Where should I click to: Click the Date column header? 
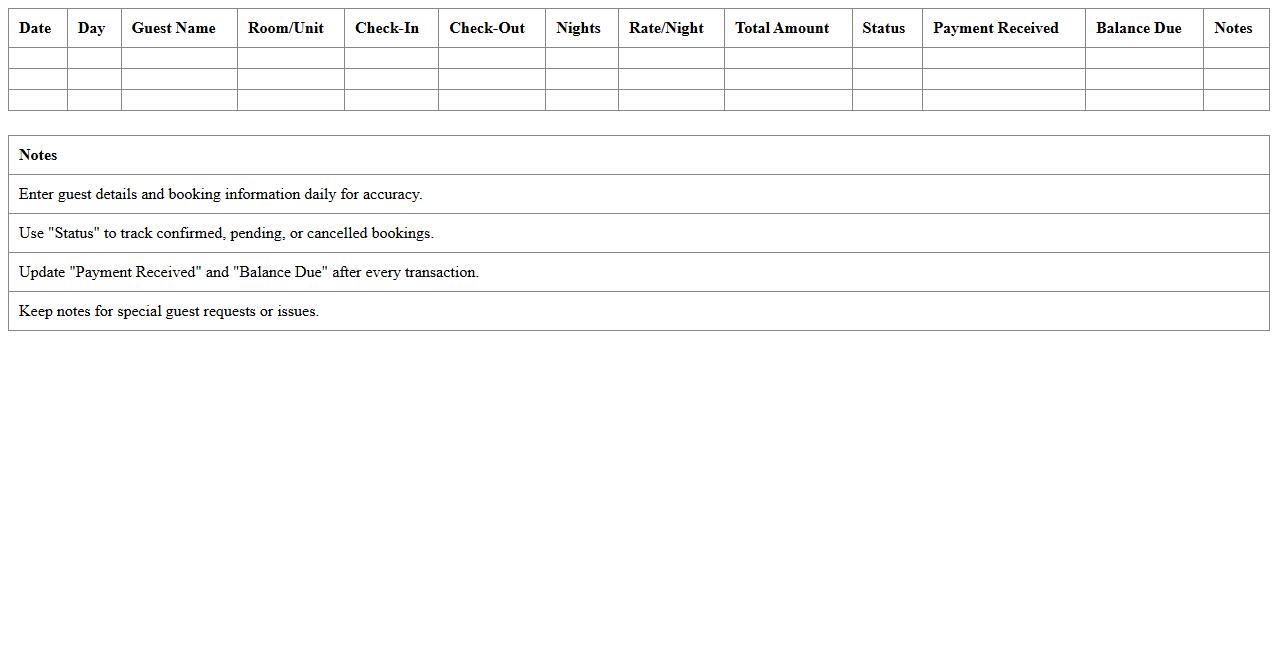[35, 28]
